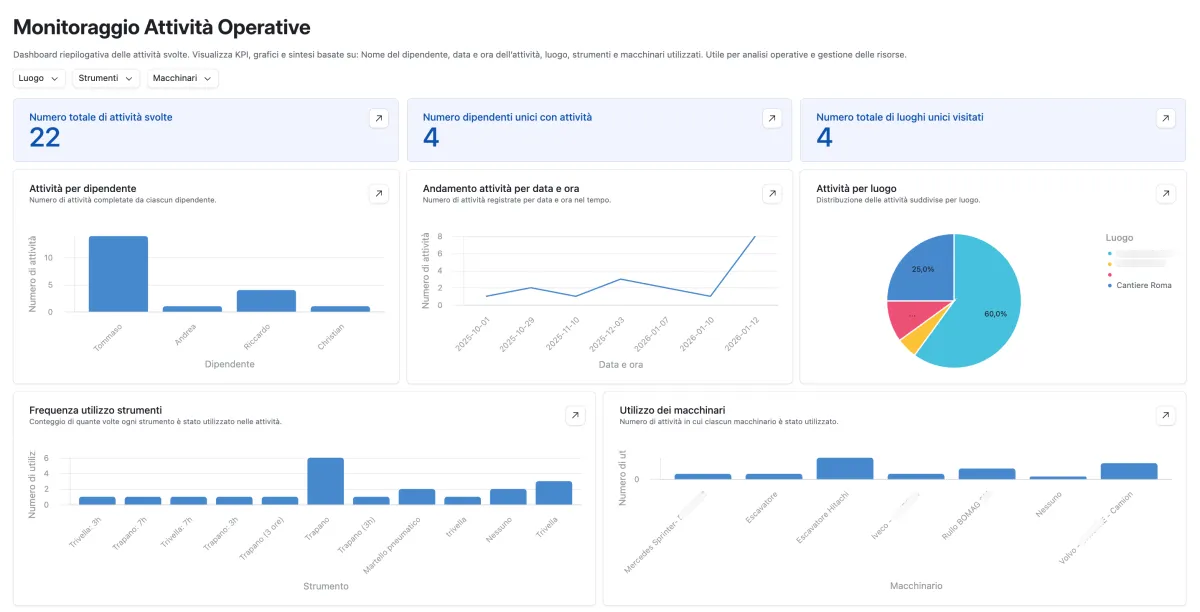Viewport: 1200px width, 612px height.
Task: Click the Christian bar in the employee chart
Action: (340, 309)
